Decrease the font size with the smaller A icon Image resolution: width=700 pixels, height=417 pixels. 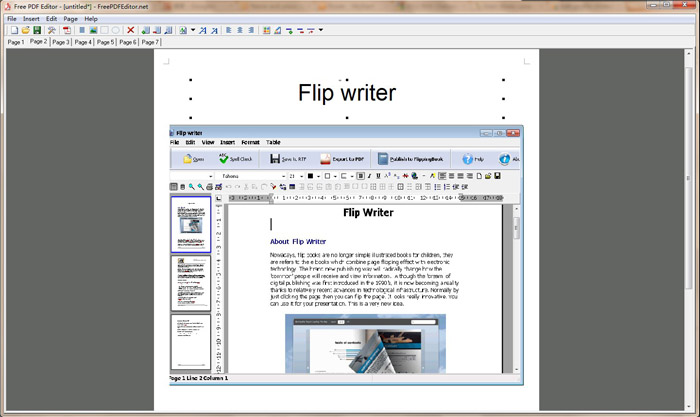214,30
